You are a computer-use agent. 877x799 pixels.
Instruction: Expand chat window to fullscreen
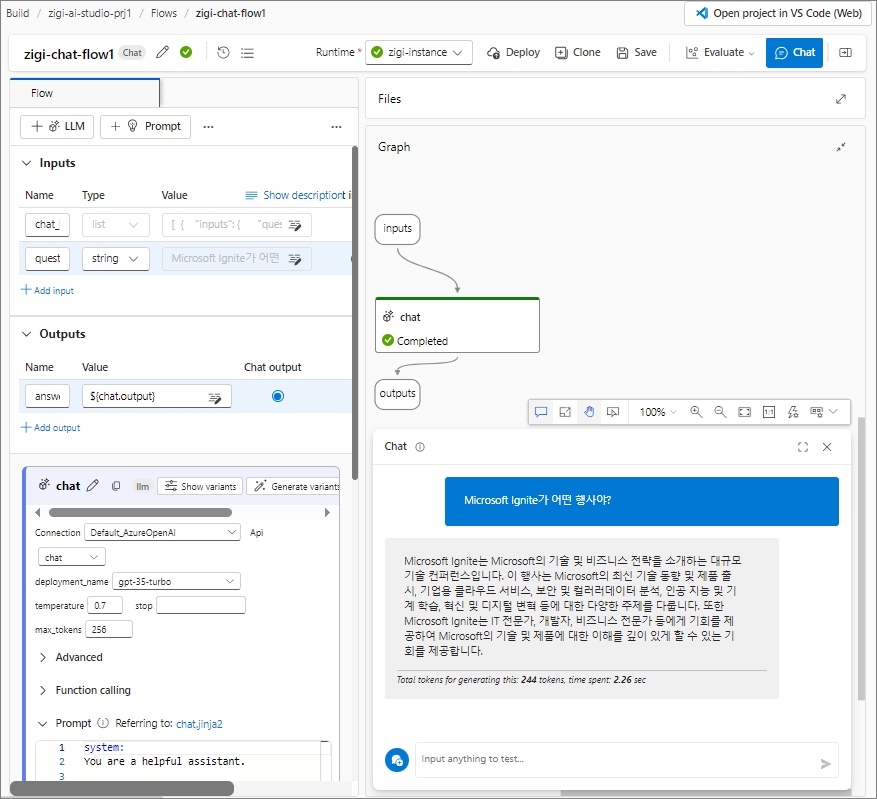tap(803, 447)
